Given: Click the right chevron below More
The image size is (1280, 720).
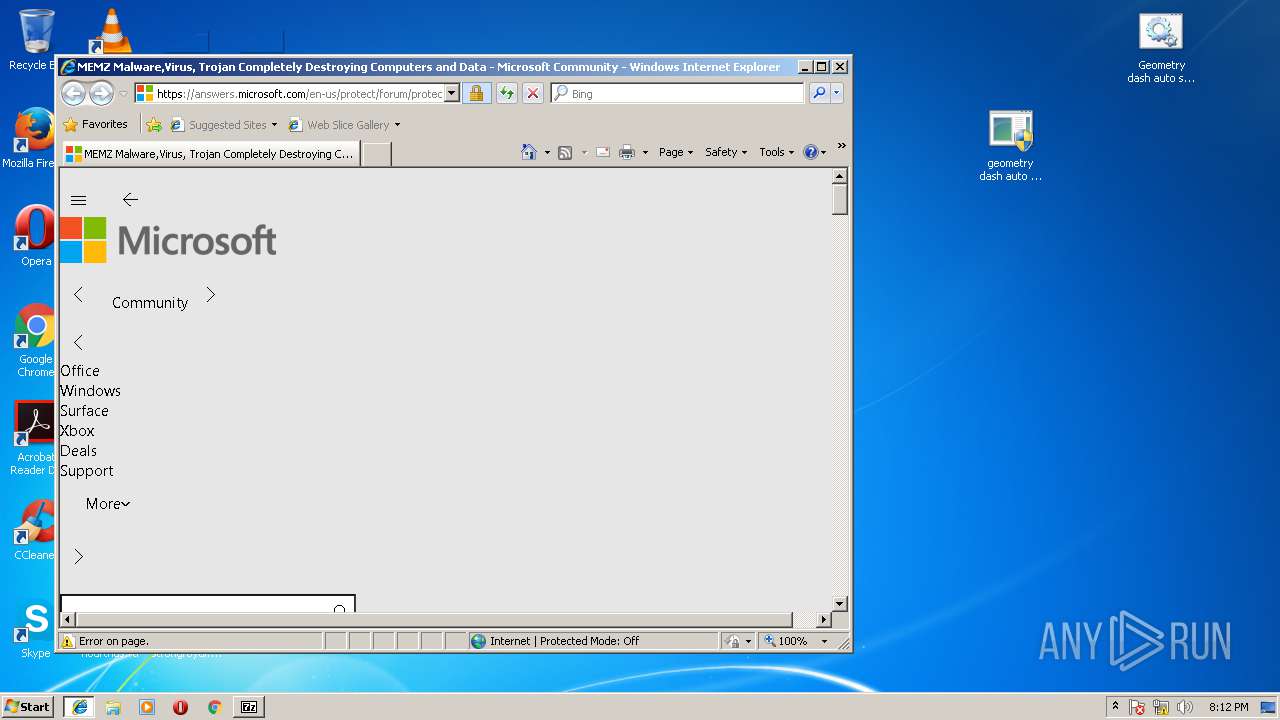Looking at the screenshot, I should 78,556.
